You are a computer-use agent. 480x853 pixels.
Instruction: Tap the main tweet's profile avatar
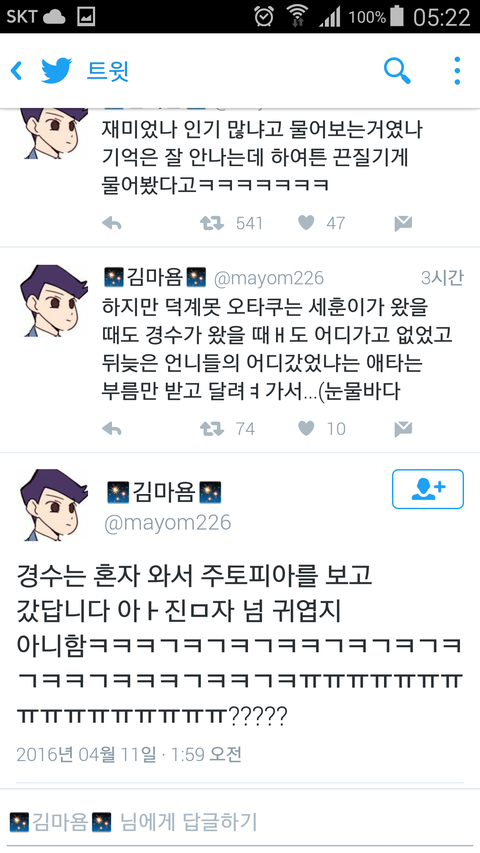(x=53, y=505)
